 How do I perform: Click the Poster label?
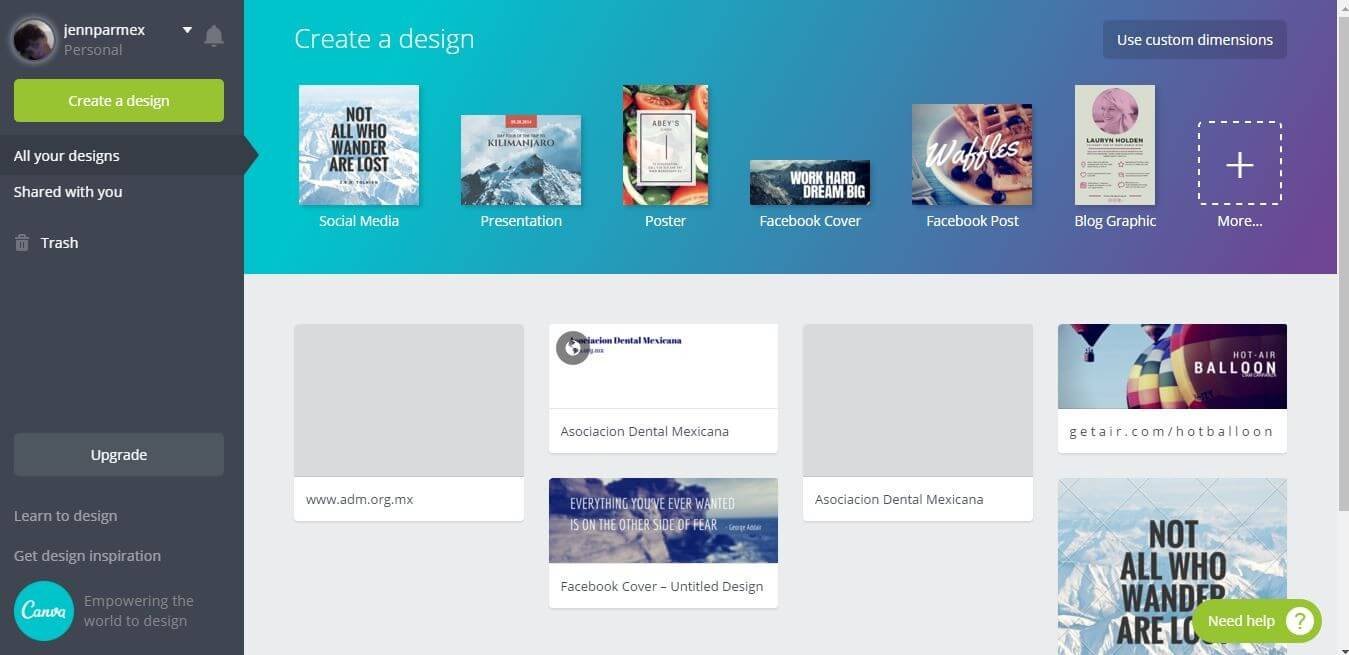click(665, 221)
